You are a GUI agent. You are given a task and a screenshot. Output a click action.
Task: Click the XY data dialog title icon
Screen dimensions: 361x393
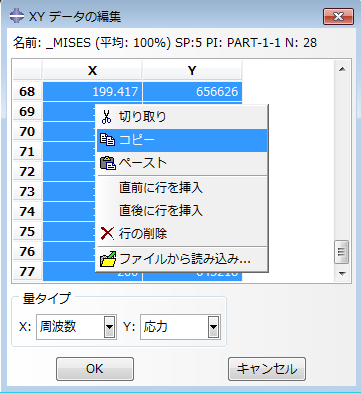[17, 16]
